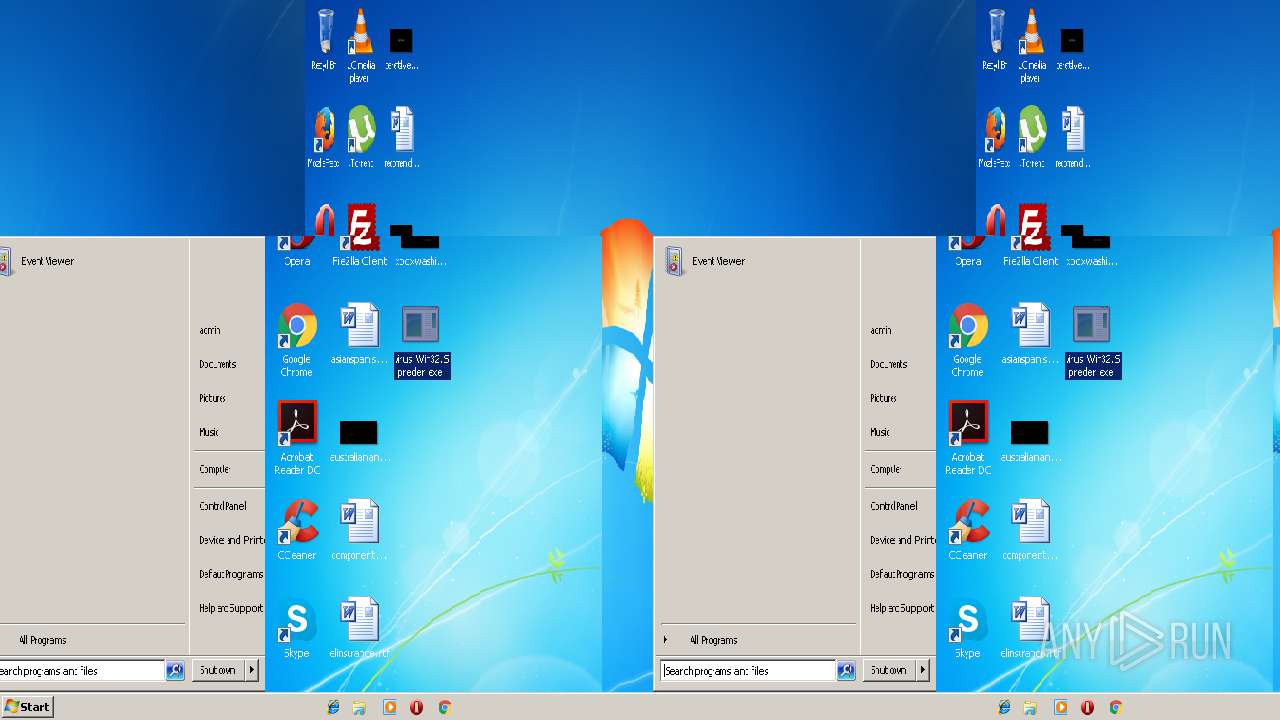
Task: Open Help and Support in left Start menu
Action: (229, 608)
